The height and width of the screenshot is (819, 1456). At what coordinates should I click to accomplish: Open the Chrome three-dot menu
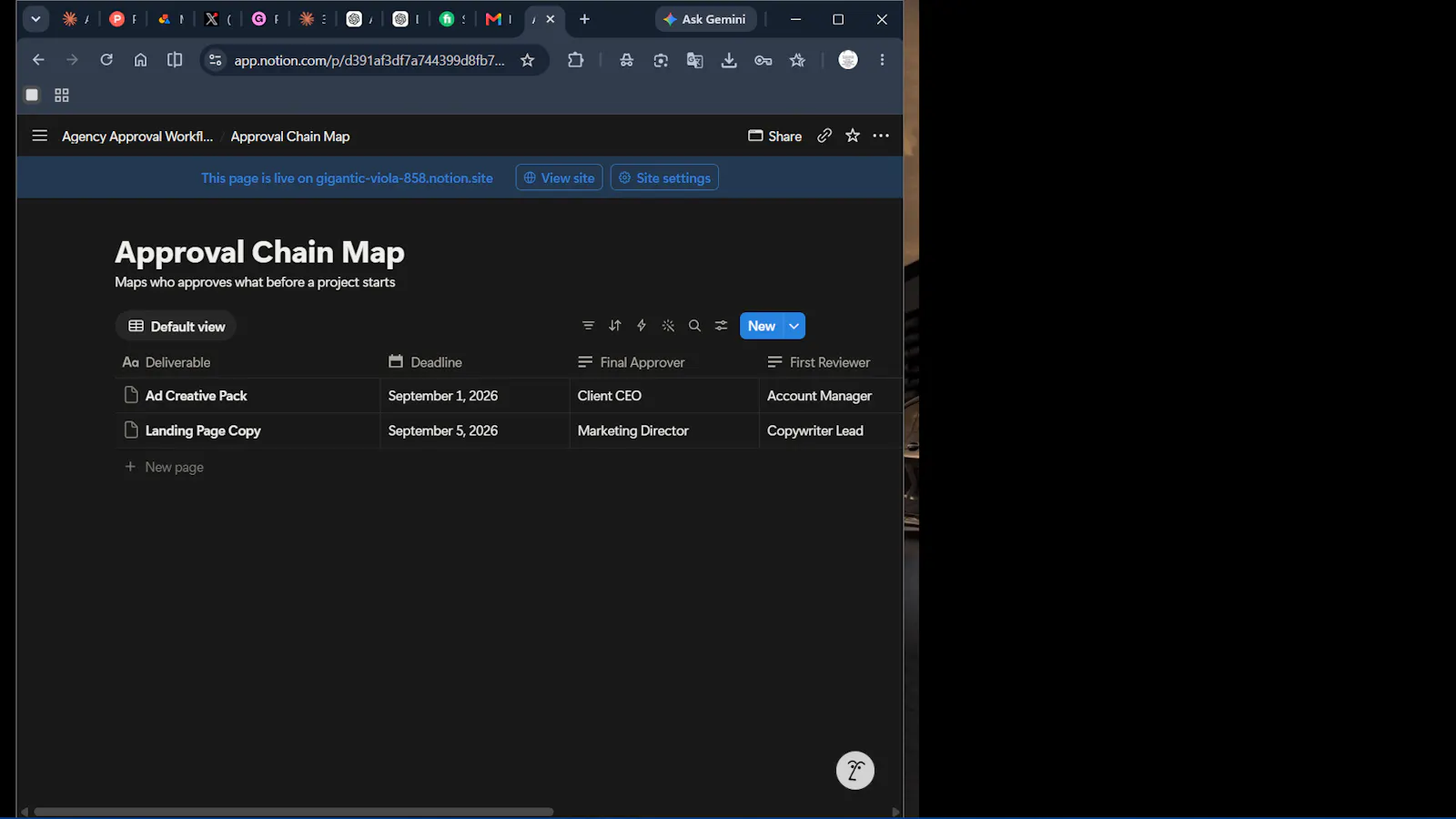pyautogui.click(x=882, y=60)
